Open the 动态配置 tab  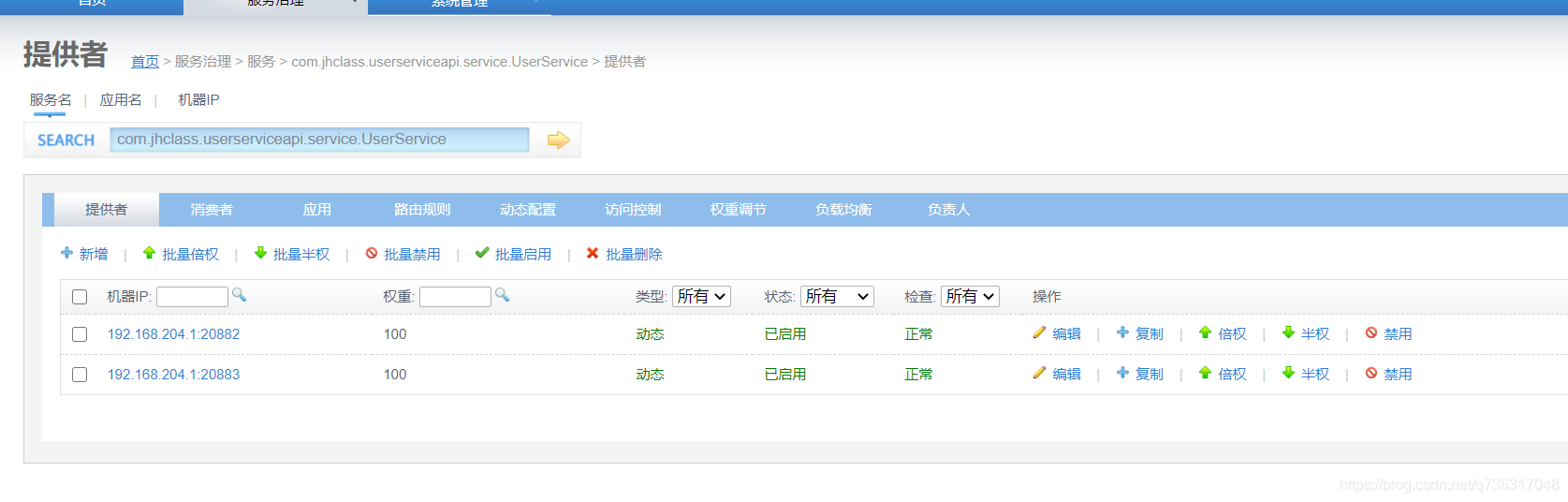tap(528, 210)
